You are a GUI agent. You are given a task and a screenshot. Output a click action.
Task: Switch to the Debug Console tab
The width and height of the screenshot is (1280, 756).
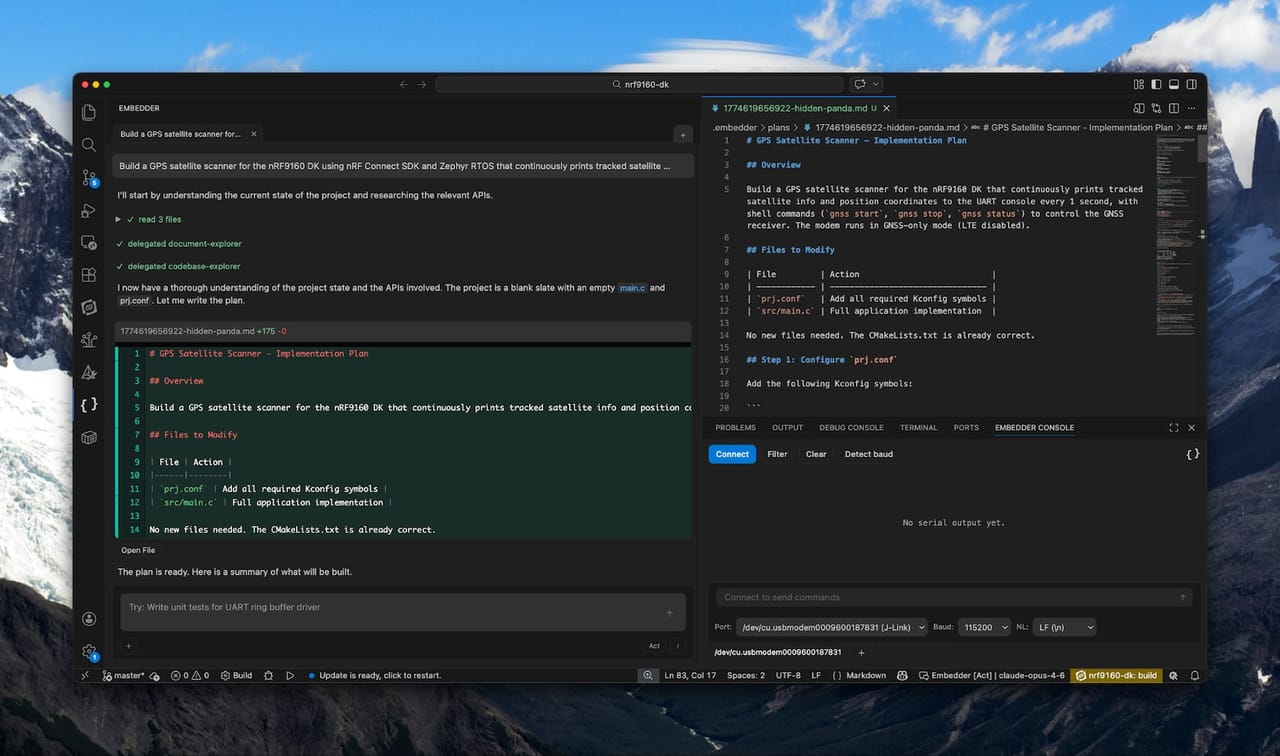point(851,428)
